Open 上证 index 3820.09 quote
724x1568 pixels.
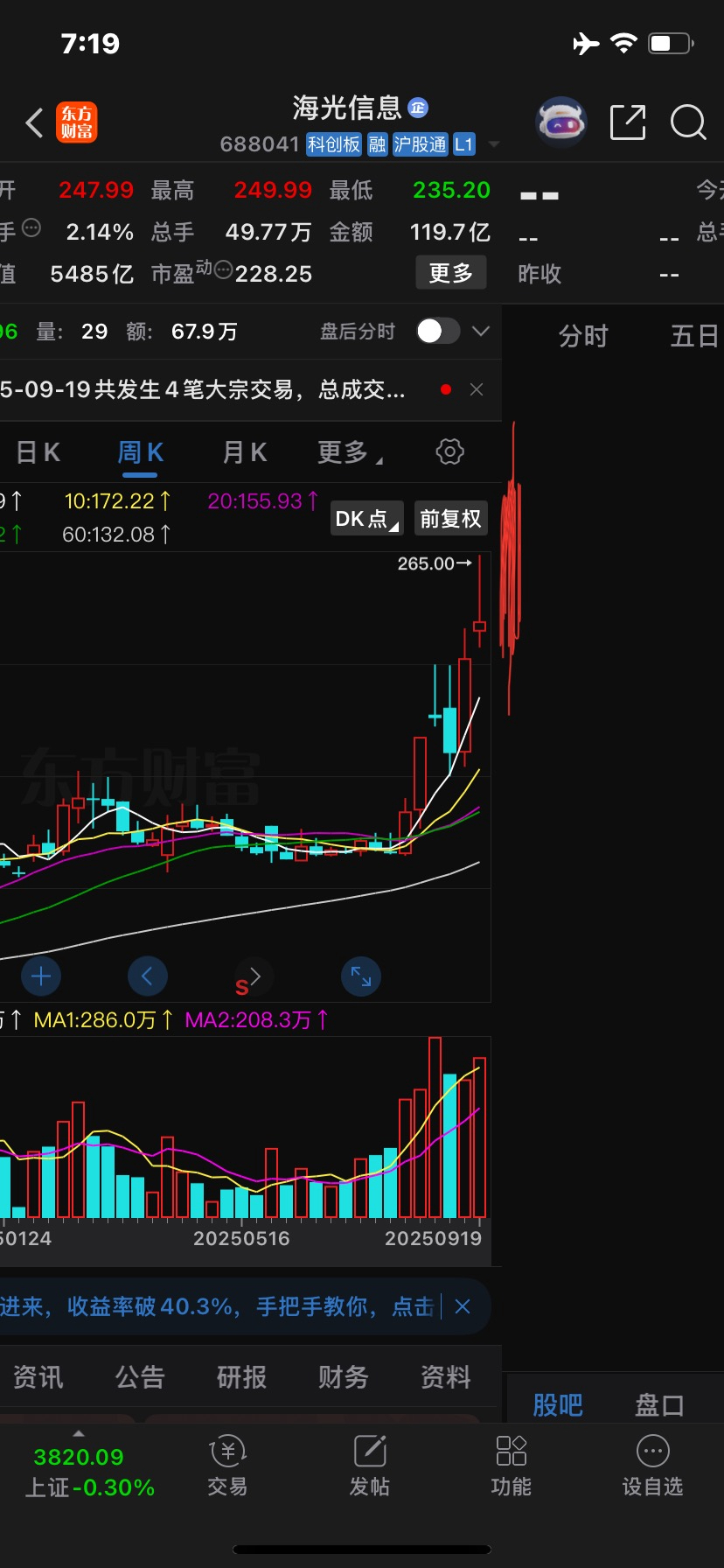click(89, 1472)
